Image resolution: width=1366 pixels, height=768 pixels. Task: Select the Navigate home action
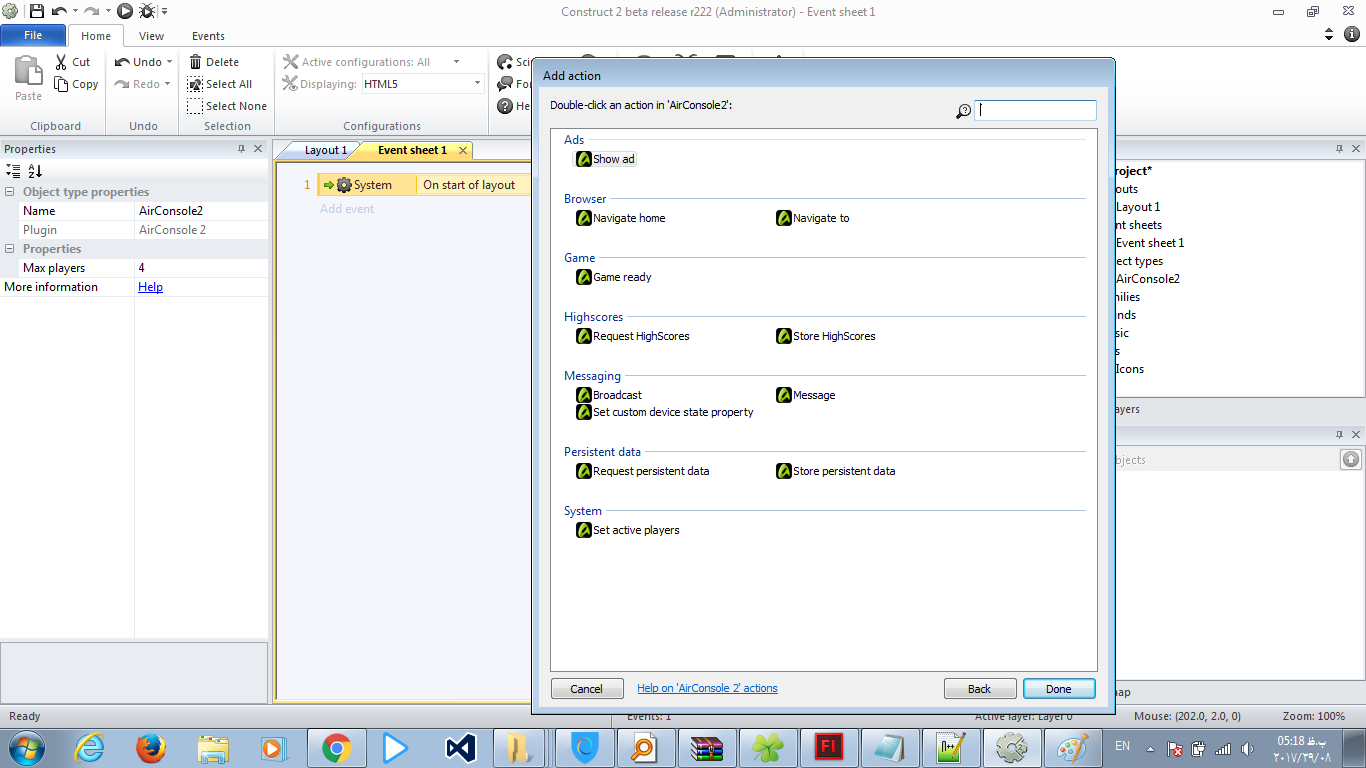628,218
